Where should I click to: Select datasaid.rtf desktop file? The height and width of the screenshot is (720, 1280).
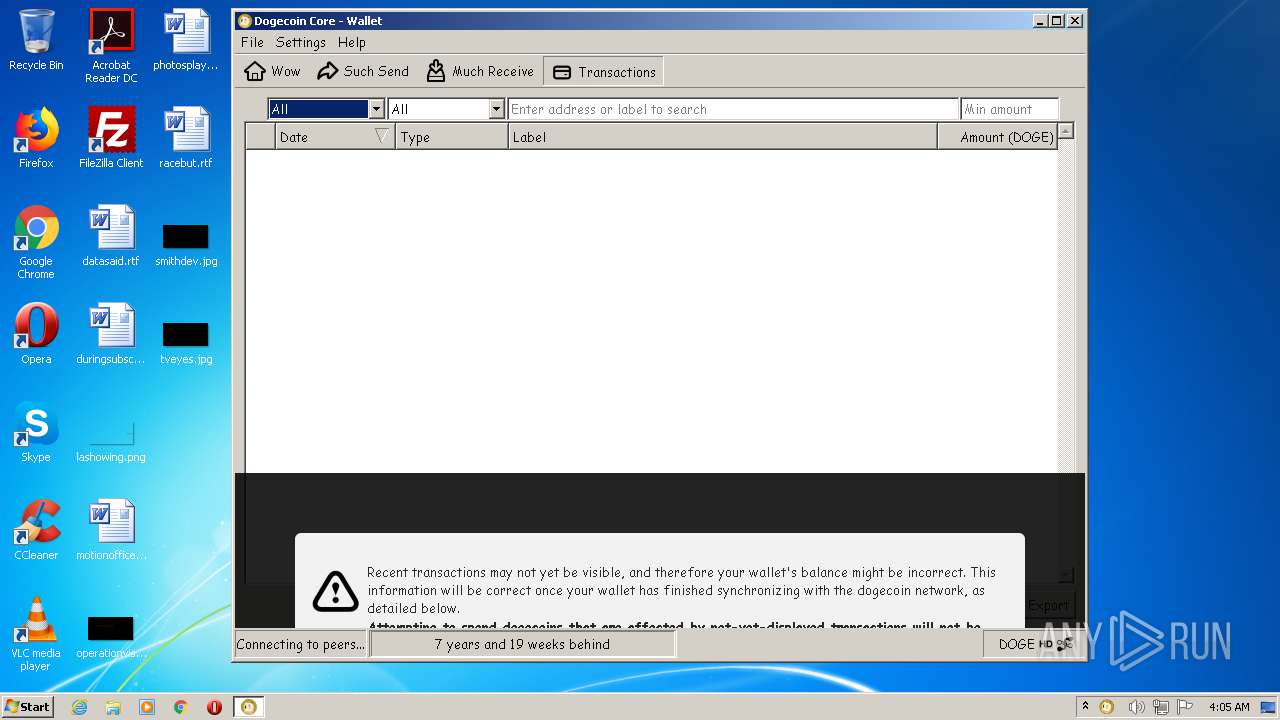111,236
